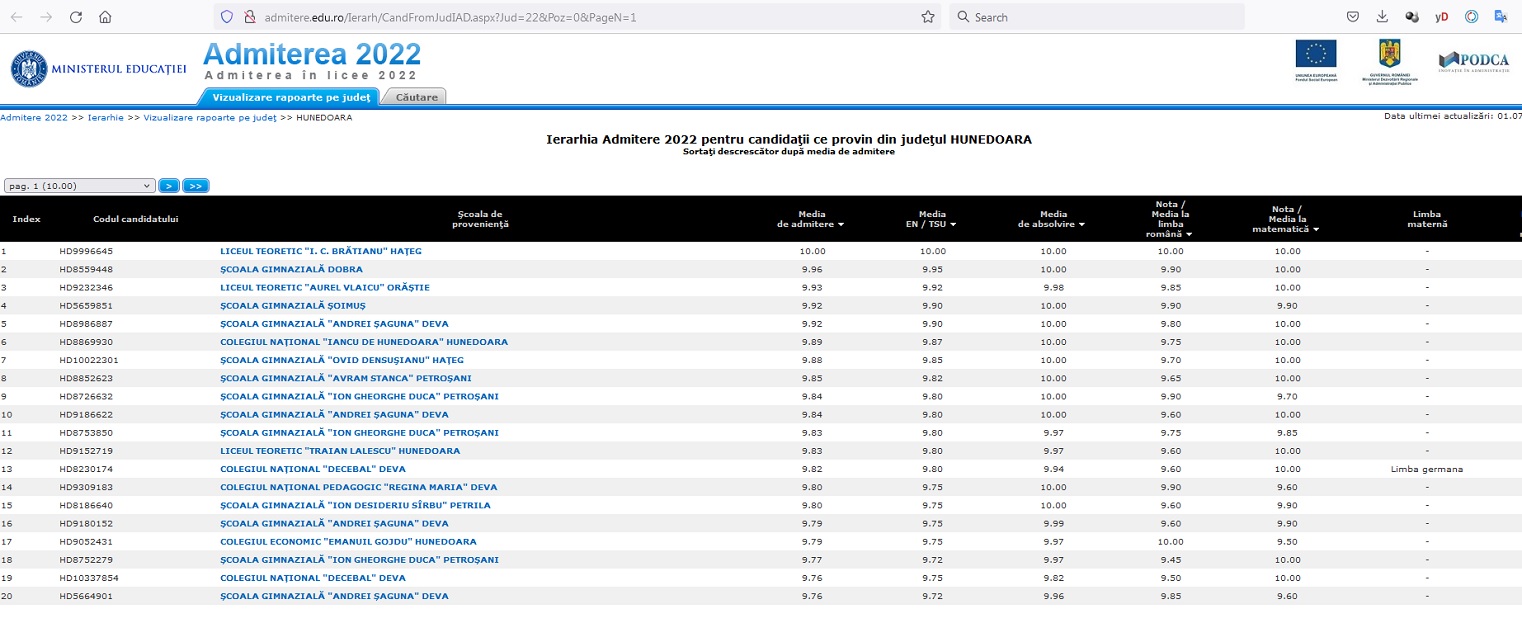Switch to the Căutare tab
This screenshot has height=642, width=1522.
click(x=416, y=97)
